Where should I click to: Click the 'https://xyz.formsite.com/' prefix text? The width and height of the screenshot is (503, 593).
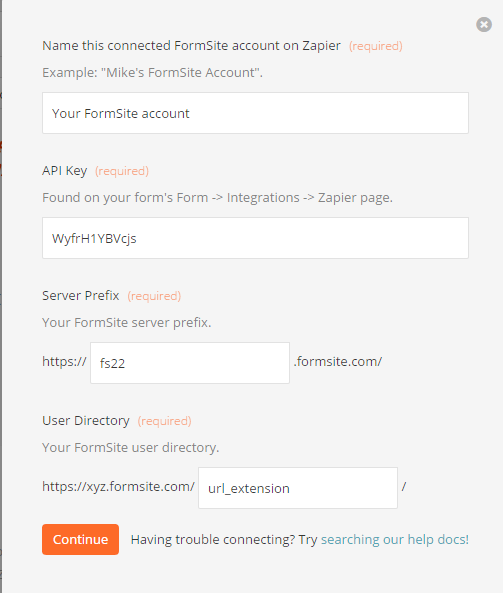coord(118,486)
